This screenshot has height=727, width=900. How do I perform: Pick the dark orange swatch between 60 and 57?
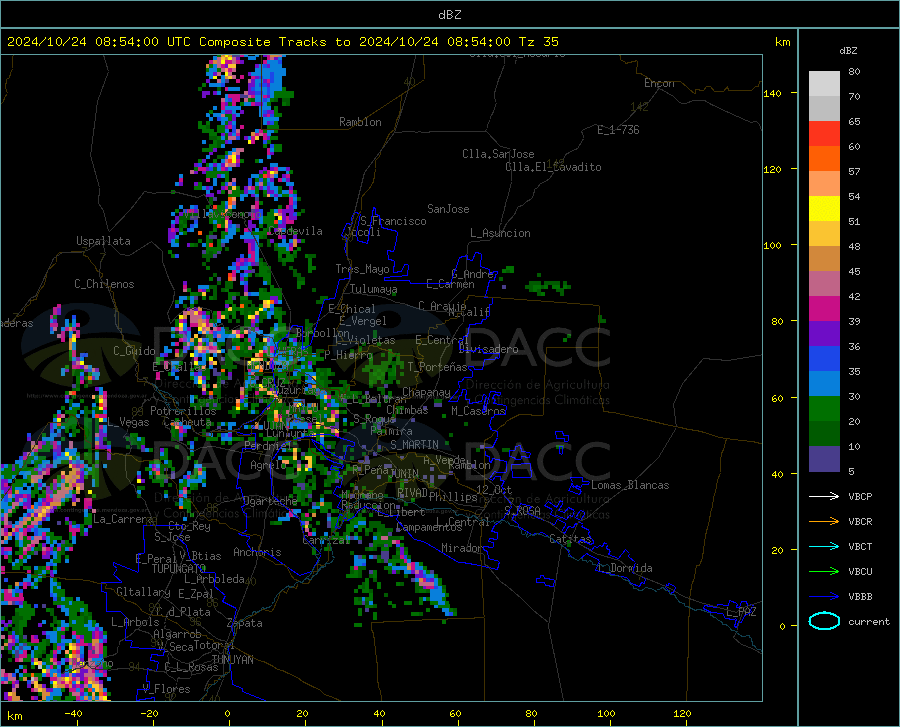pyautogui.click(x=824, y=159)
